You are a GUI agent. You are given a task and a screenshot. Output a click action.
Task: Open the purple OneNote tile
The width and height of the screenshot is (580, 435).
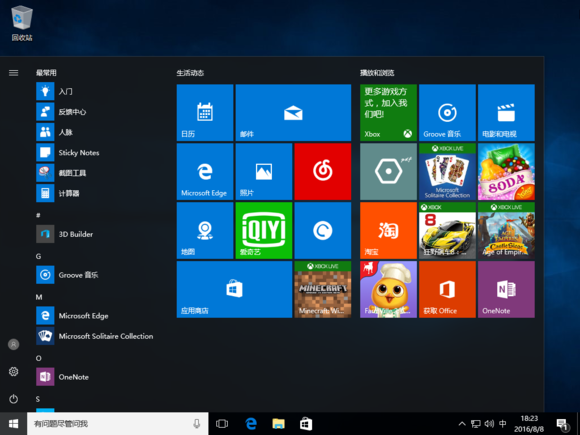pyautogui.click(x=506, y=289)
